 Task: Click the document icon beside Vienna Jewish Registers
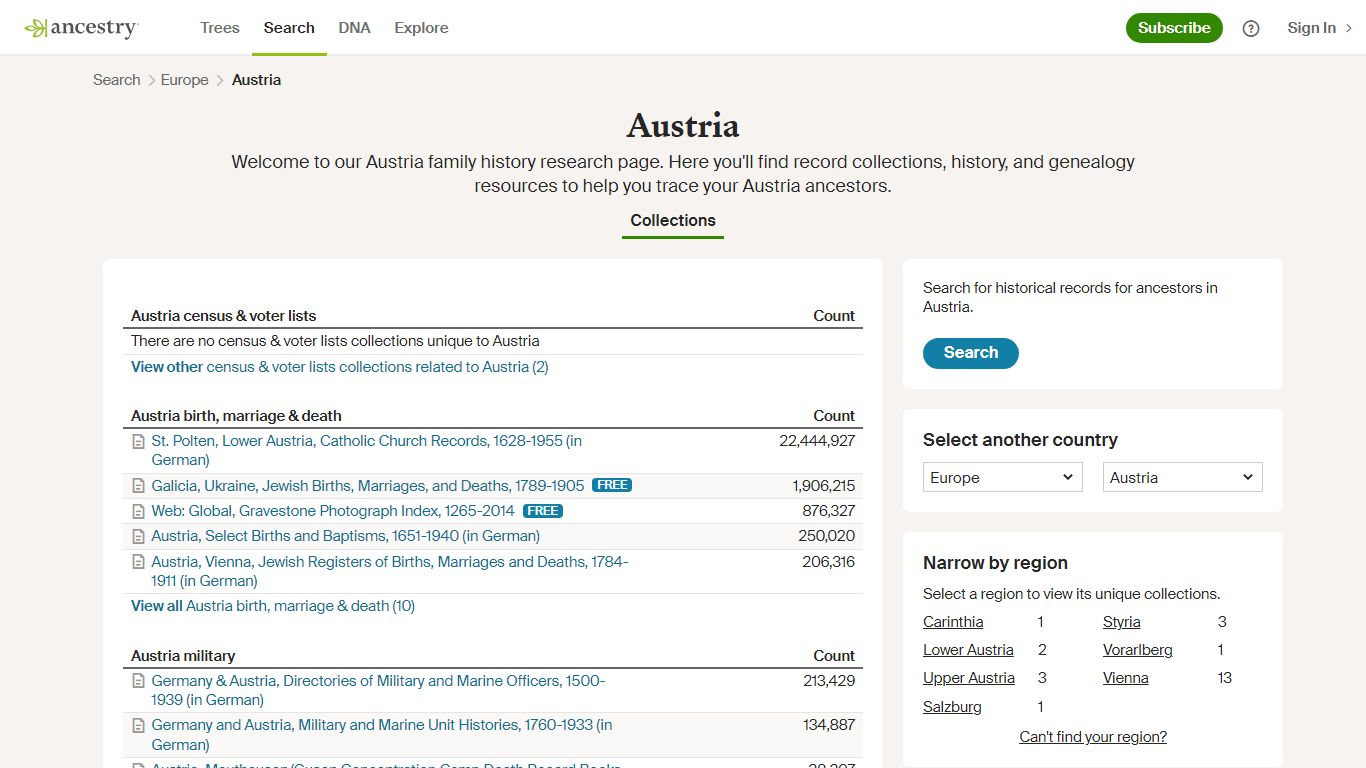point(139,562)
